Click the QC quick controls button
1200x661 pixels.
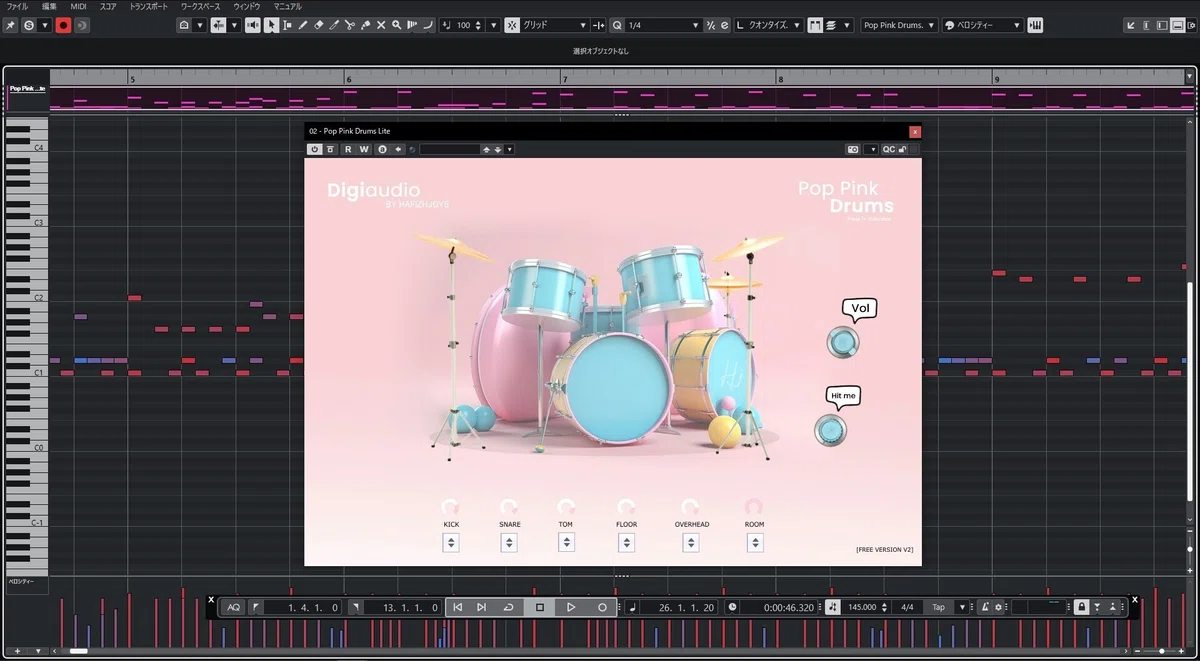coord(888,149)
